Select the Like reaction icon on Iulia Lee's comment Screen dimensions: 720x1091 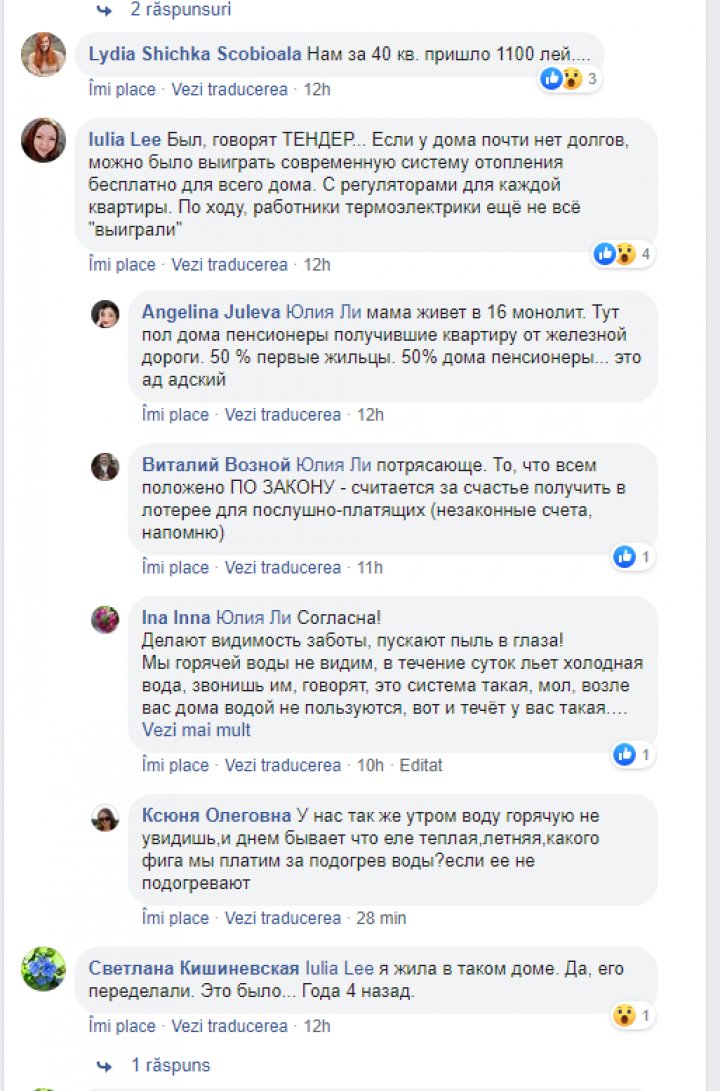pyautogui.click(x=604, y=254)
